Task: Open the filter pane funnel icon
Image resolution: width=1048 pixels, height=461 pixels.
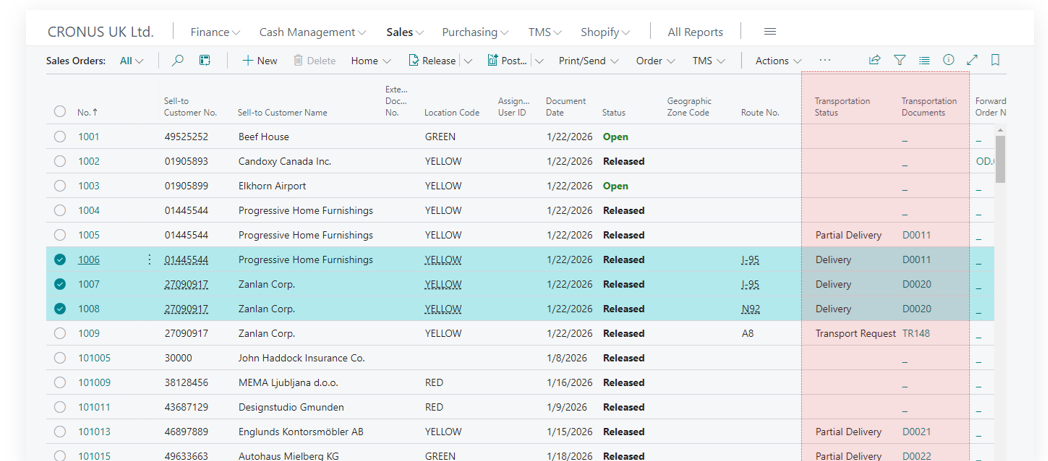Action: [x=900, y=61]
